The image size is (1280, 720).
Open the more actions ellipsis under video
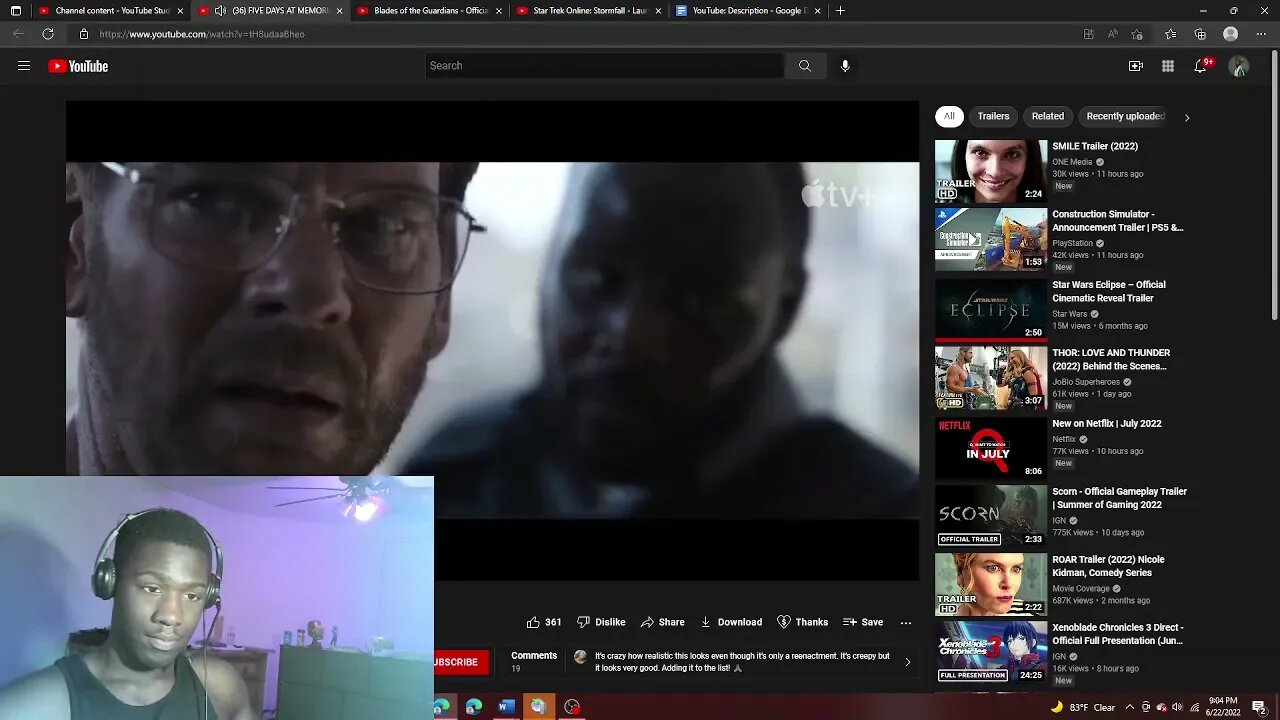906,622
